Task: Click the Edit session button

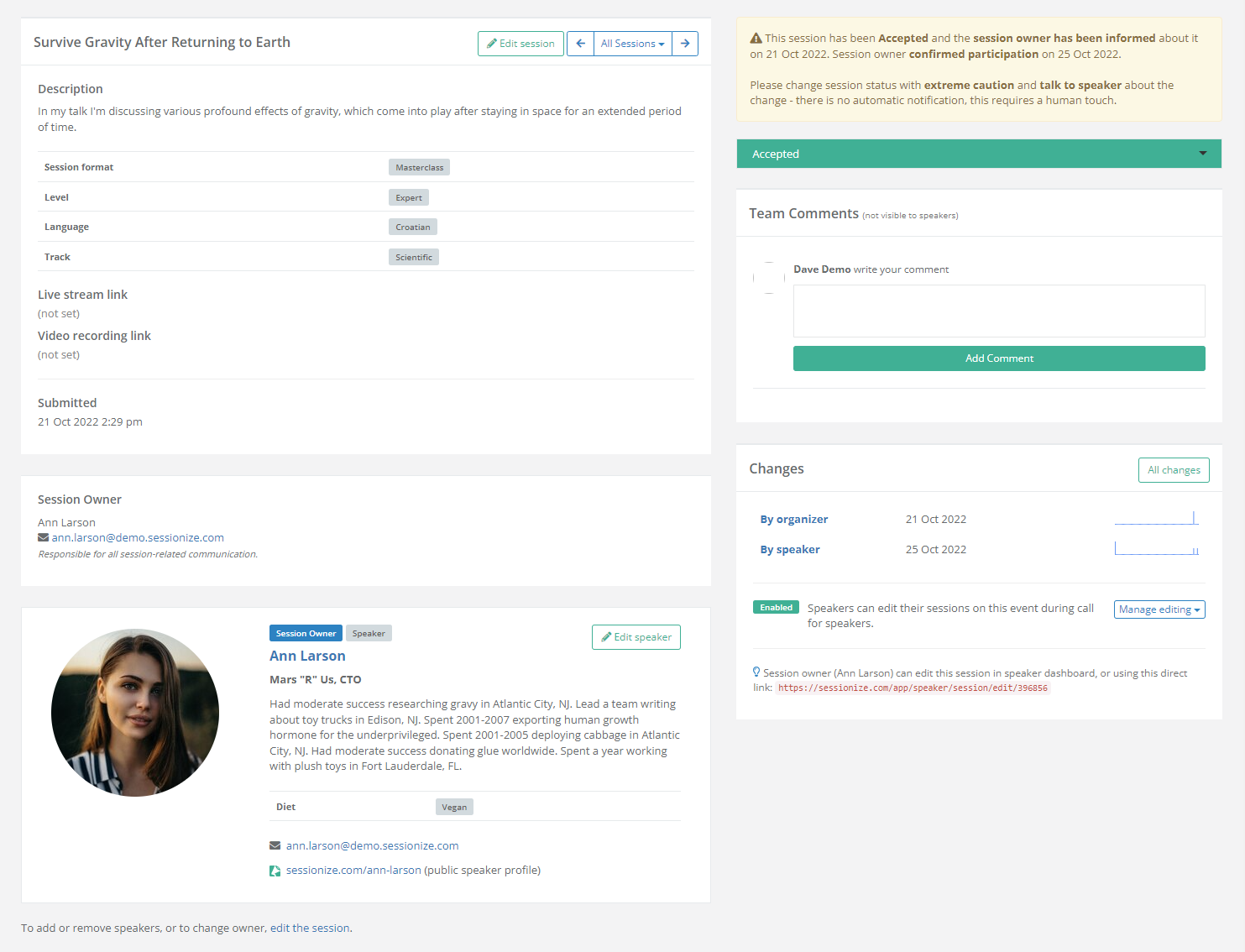Action: [520, 44]
